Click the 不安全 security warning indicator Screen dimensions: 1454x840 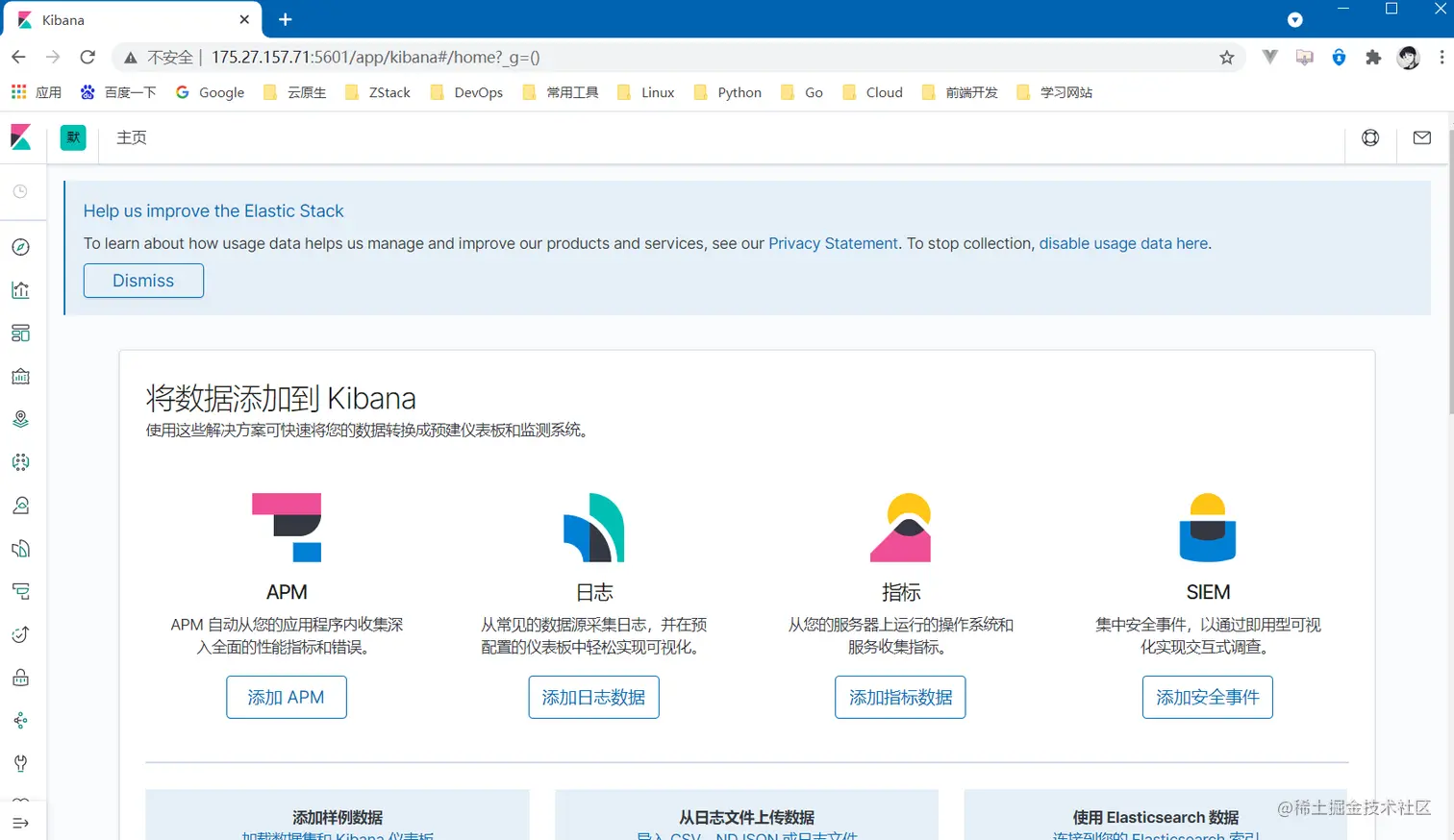159,58
